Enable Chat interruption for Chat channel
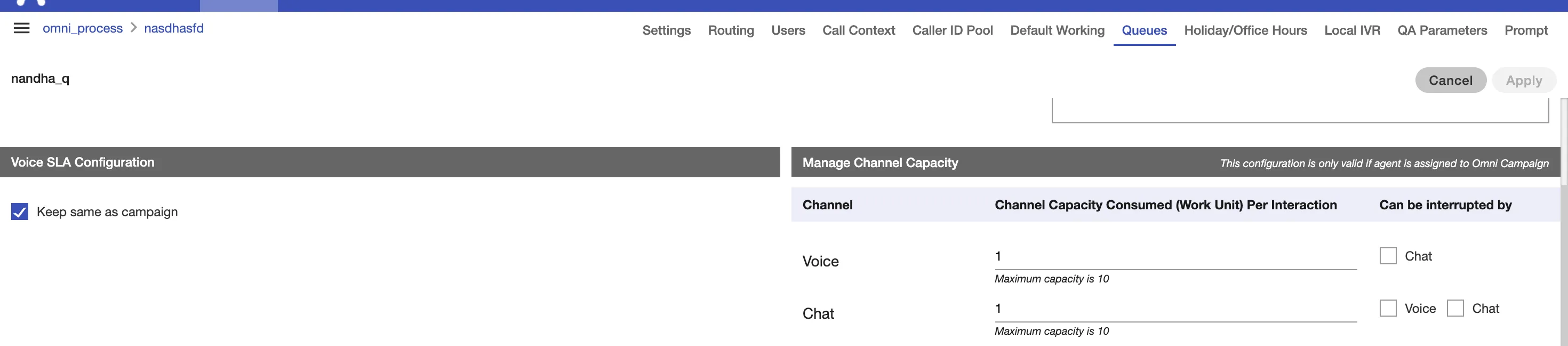 point(1455,308)
